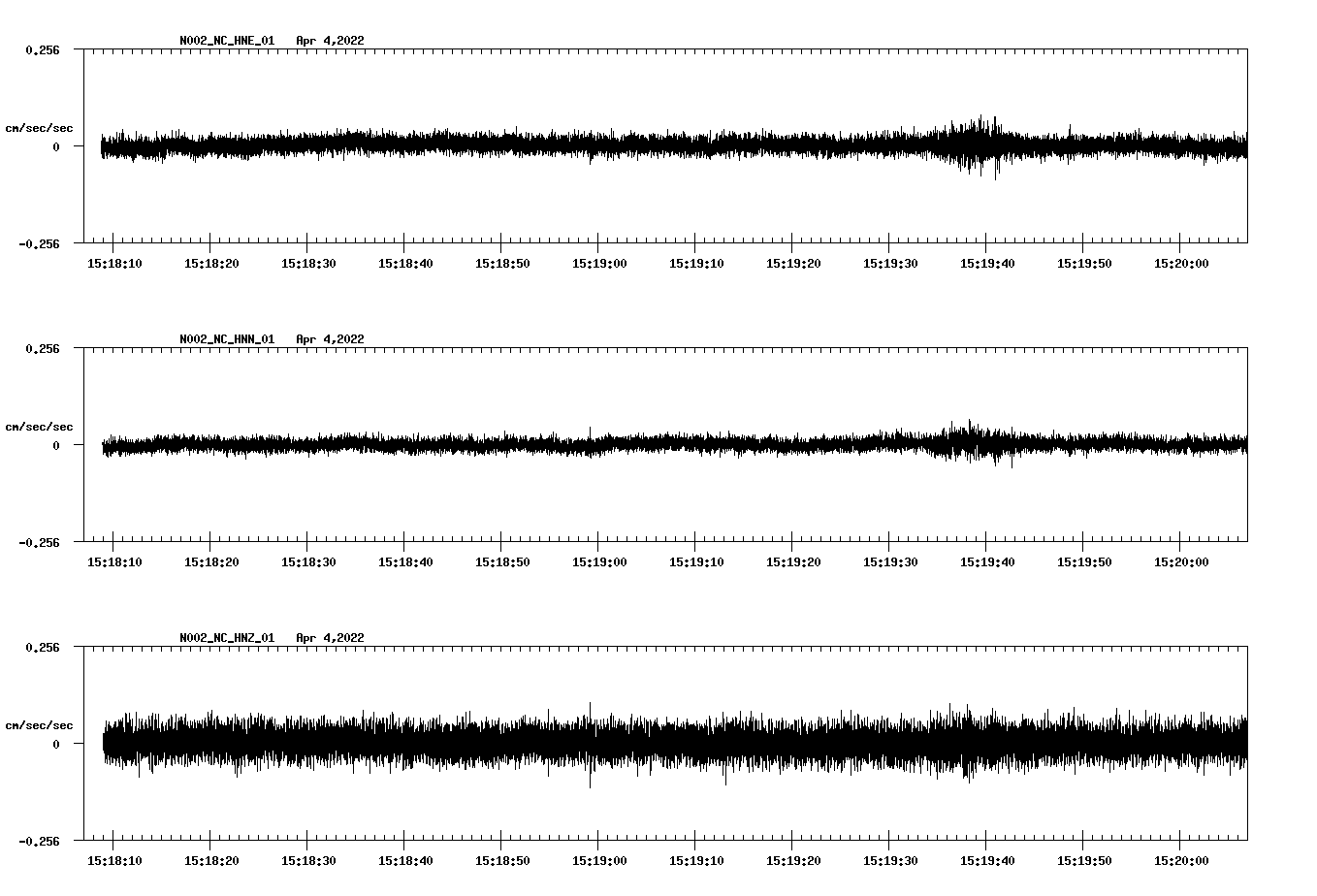Click the cm/sec/sec unit label on HNN plot
Screen dimensions: 1317x896
(x=39, y=427)
